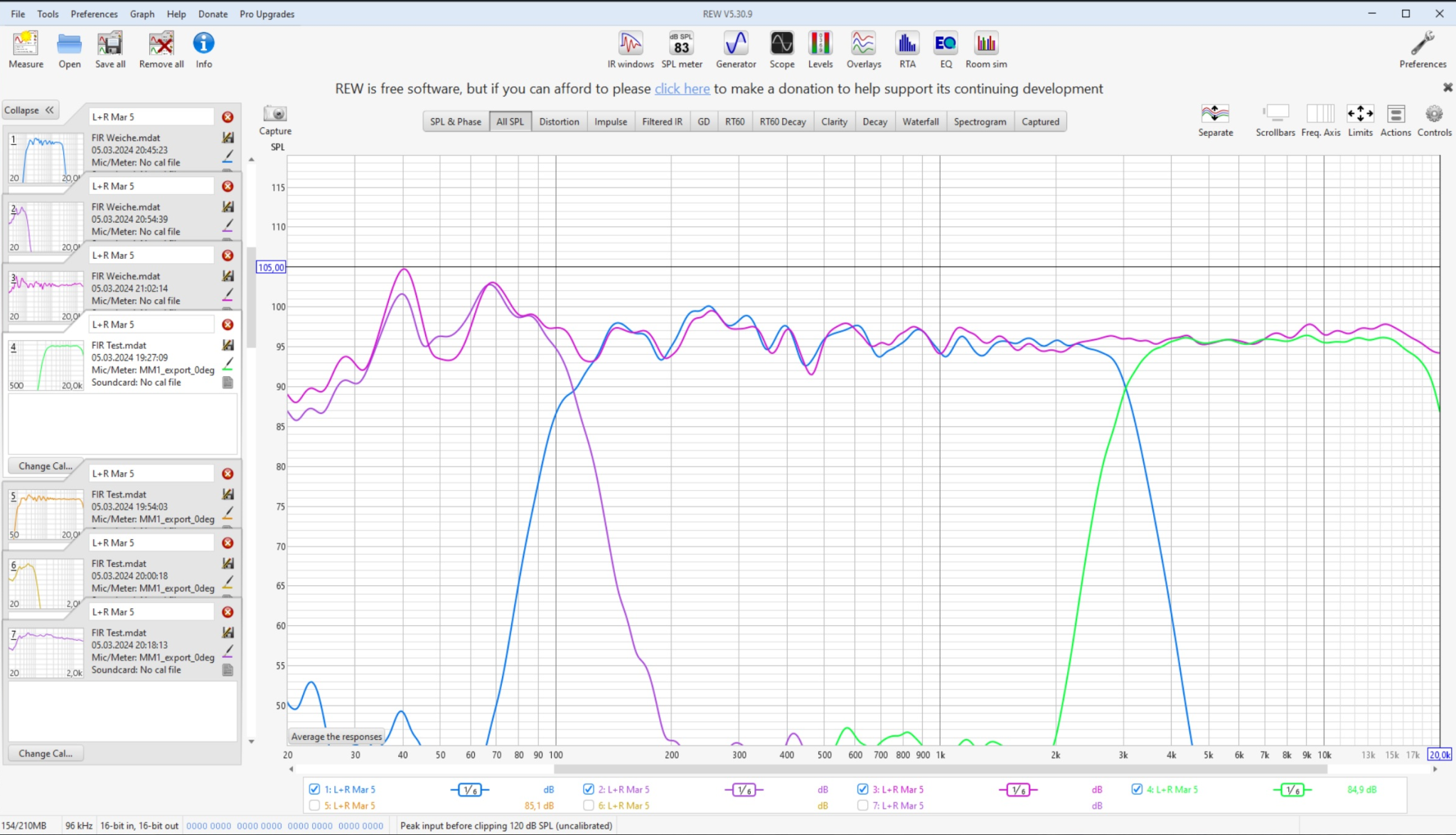Enable trace 5: L+R Mar 5
The image size is (1456, 835).
pos(314,805)
